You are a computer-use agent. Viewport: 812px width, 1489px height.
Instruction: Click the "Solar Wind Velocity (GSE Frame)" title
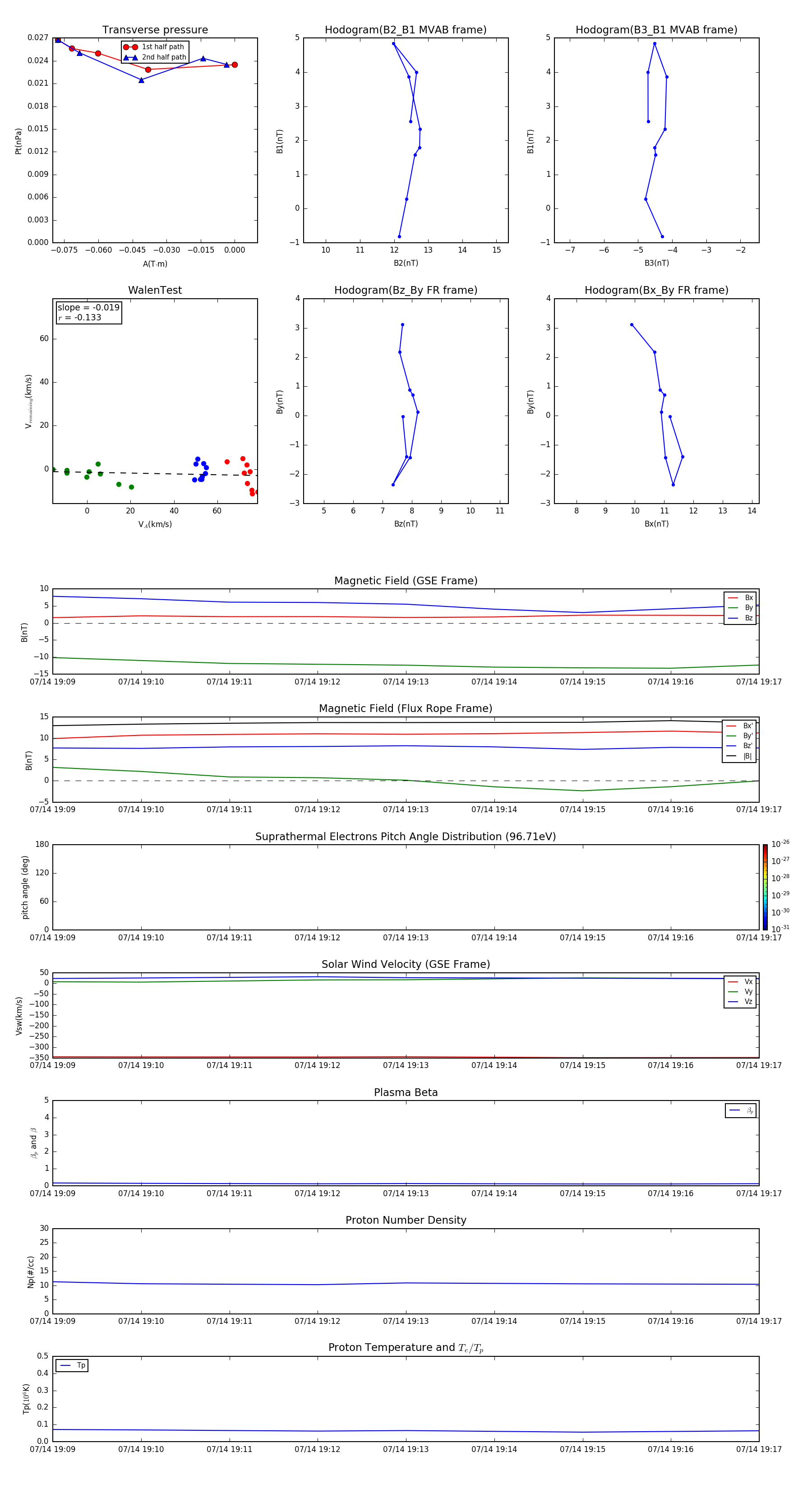coord(405,964)
